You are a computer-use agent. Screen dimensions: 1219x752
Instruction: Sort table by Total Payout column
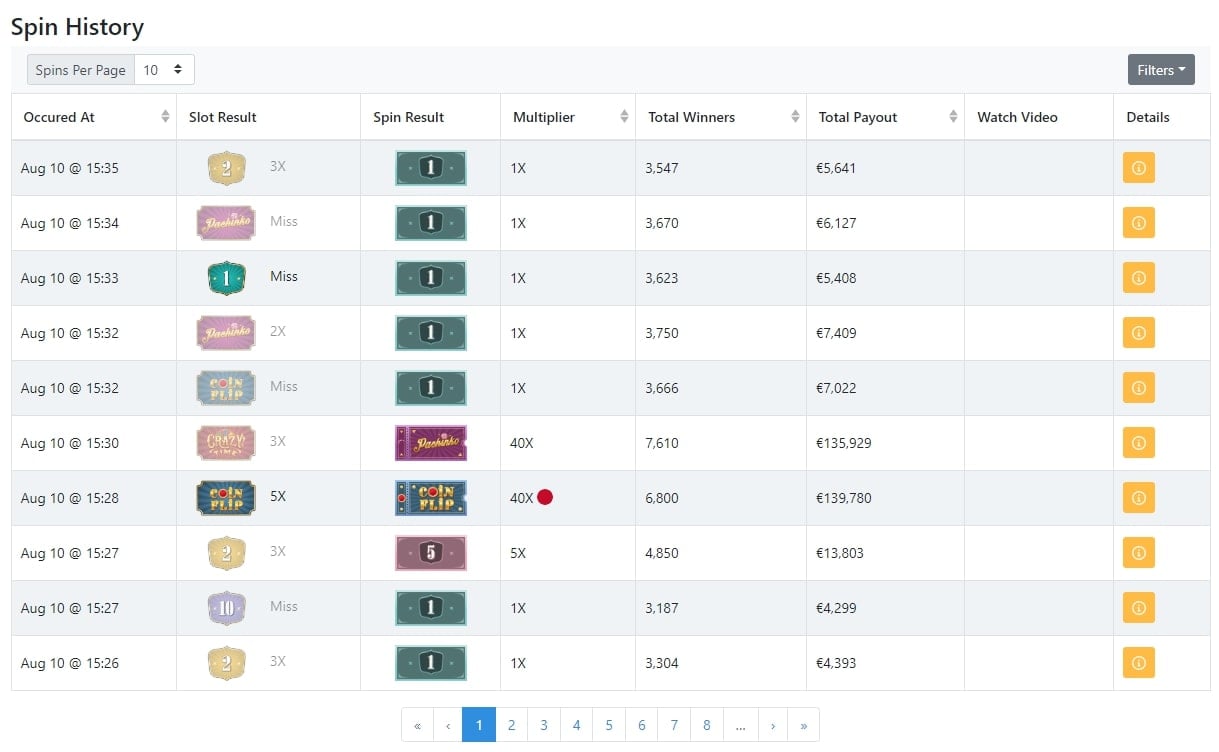953,117
